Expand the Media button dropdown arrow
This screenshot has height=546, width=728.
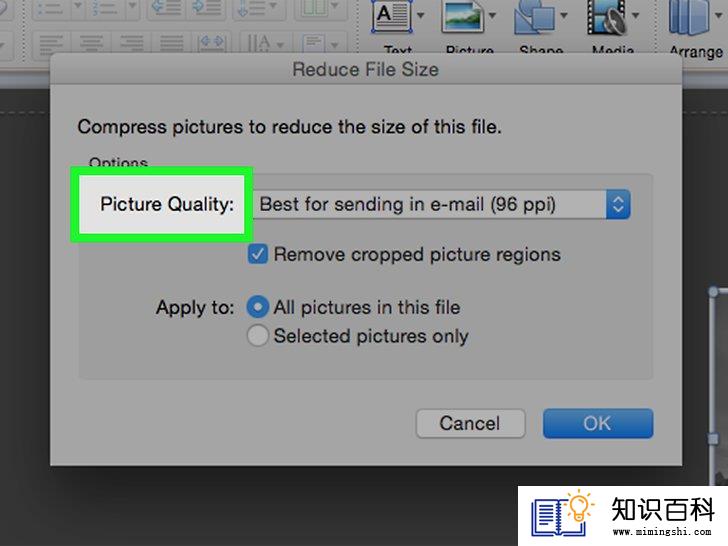(635, 16)
